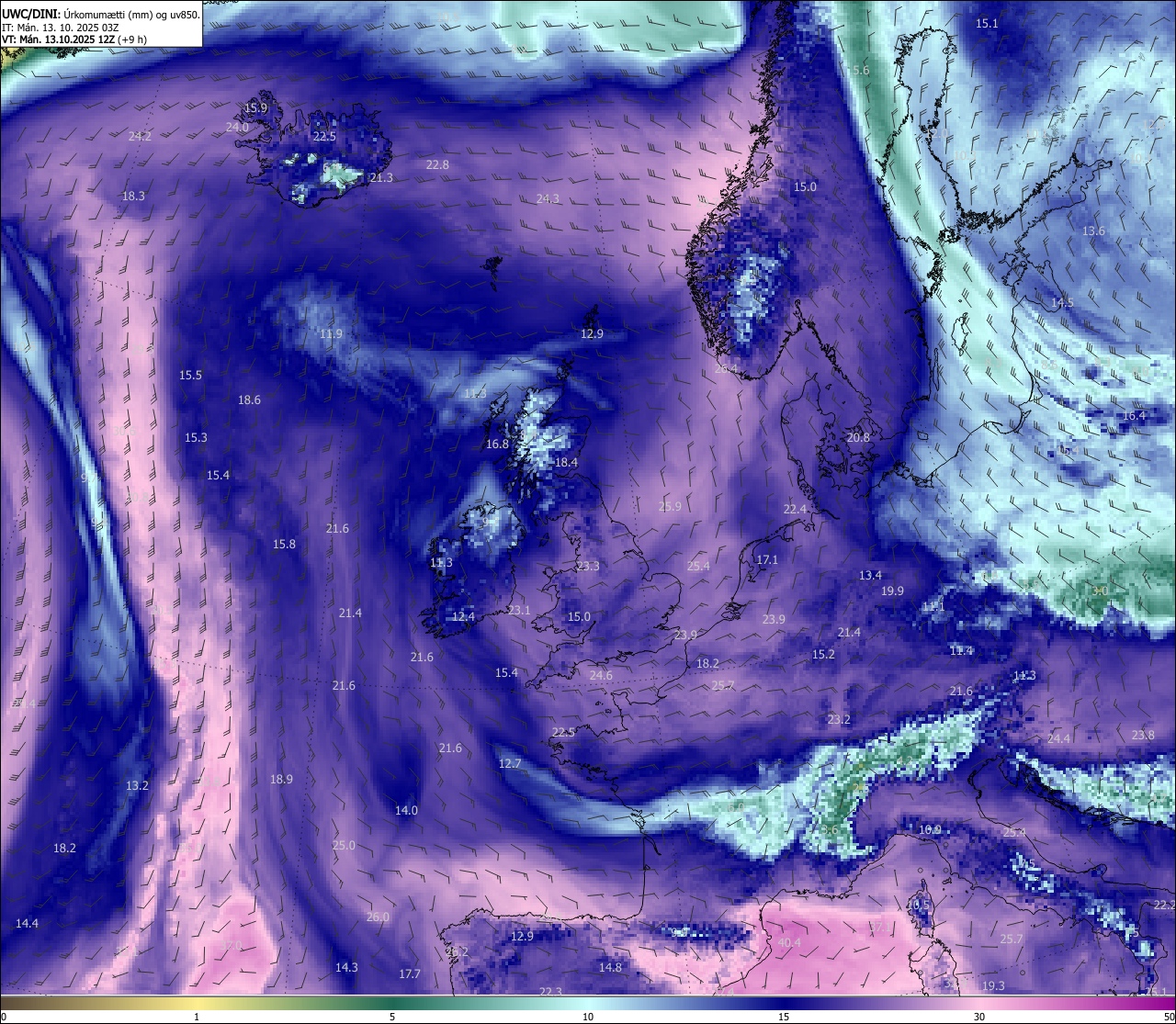
Task: Click the map value '15.6'
Action: point(857,70)
